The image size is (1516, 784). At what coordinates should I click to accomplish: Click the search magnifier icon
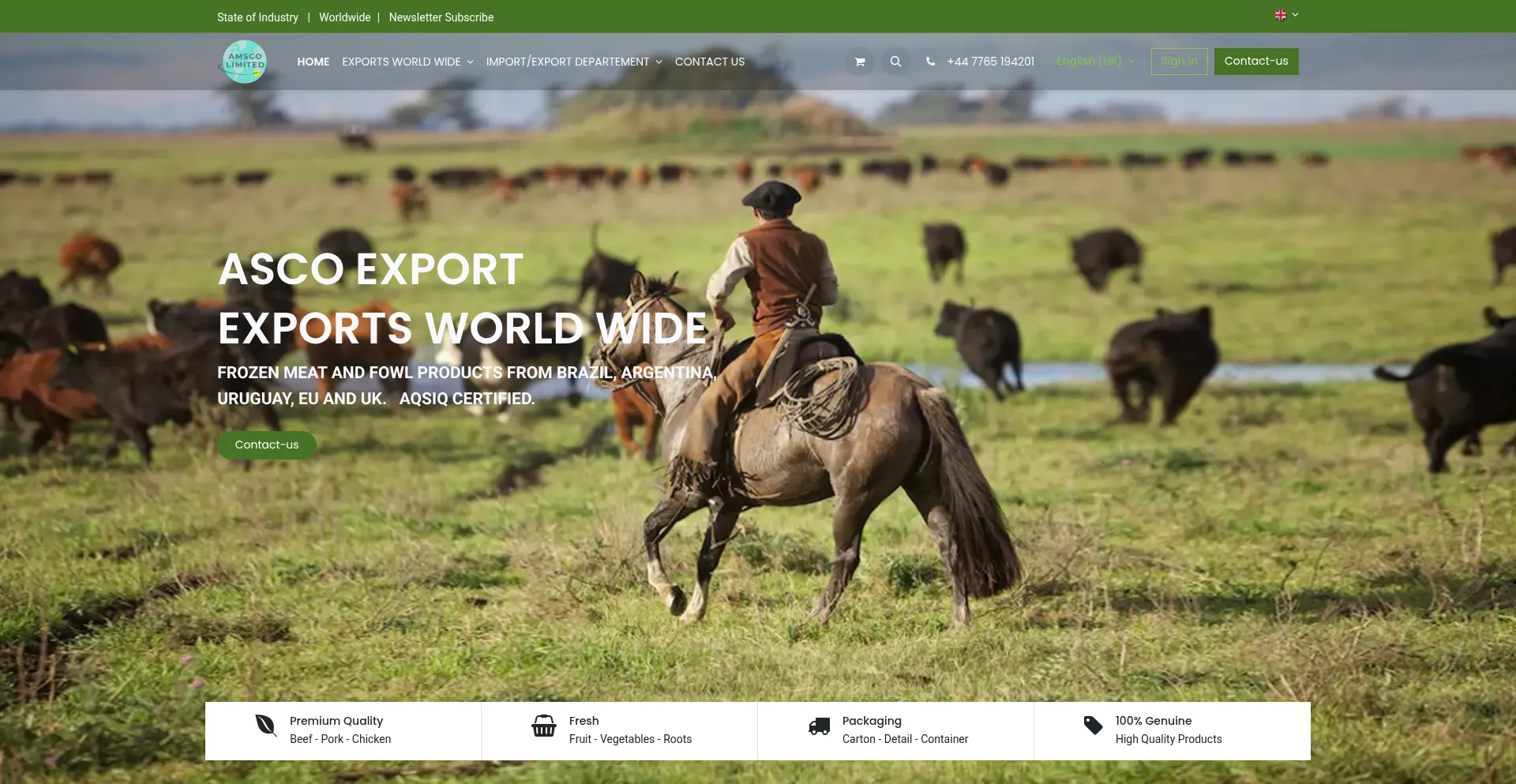(895, 62)
